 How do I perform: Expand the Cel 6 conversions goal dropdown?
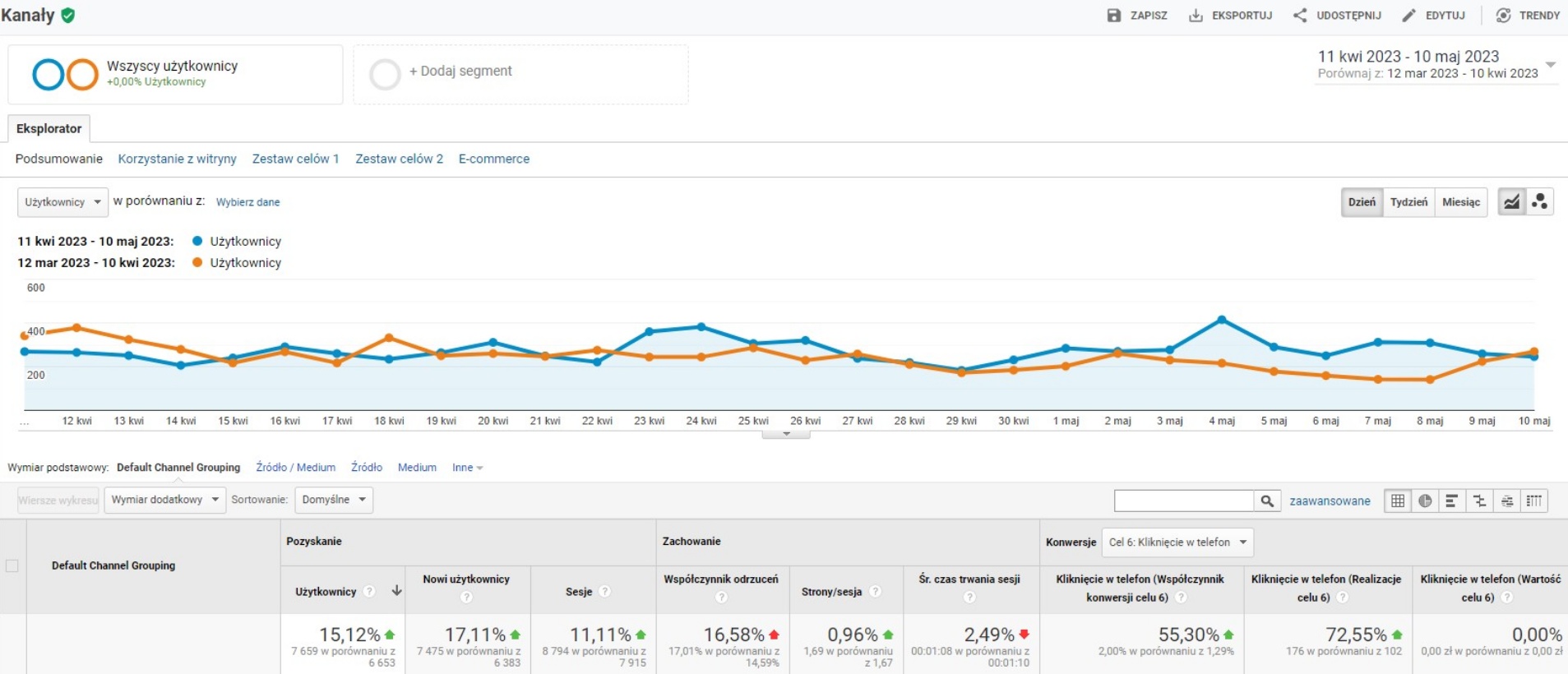pos(1177,542)
